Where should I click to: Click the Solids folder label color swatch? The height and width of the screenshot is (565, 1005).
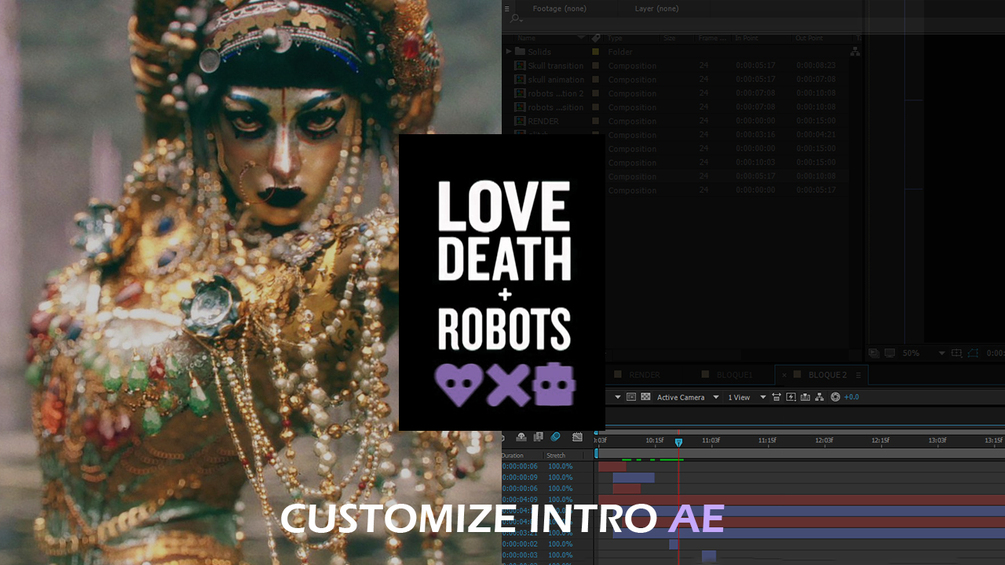pos(595,52)
